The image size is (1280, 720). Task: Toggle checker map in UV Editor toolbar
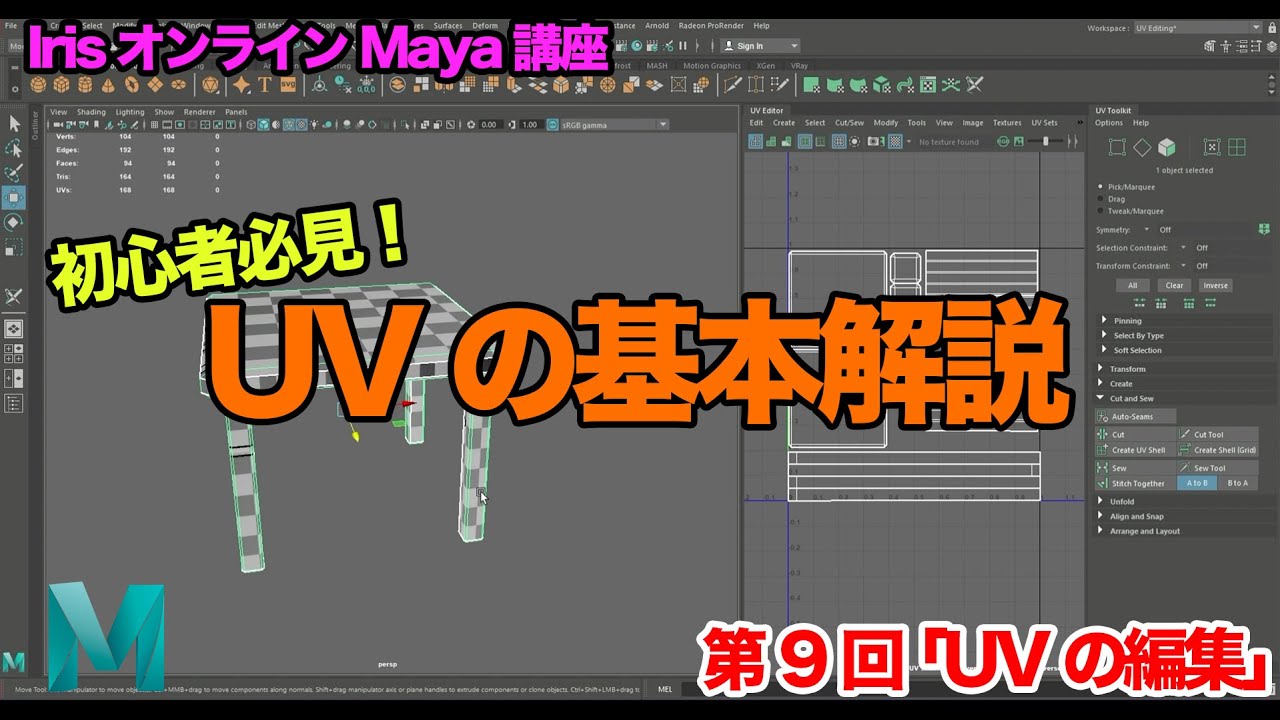tap(896, 142)
